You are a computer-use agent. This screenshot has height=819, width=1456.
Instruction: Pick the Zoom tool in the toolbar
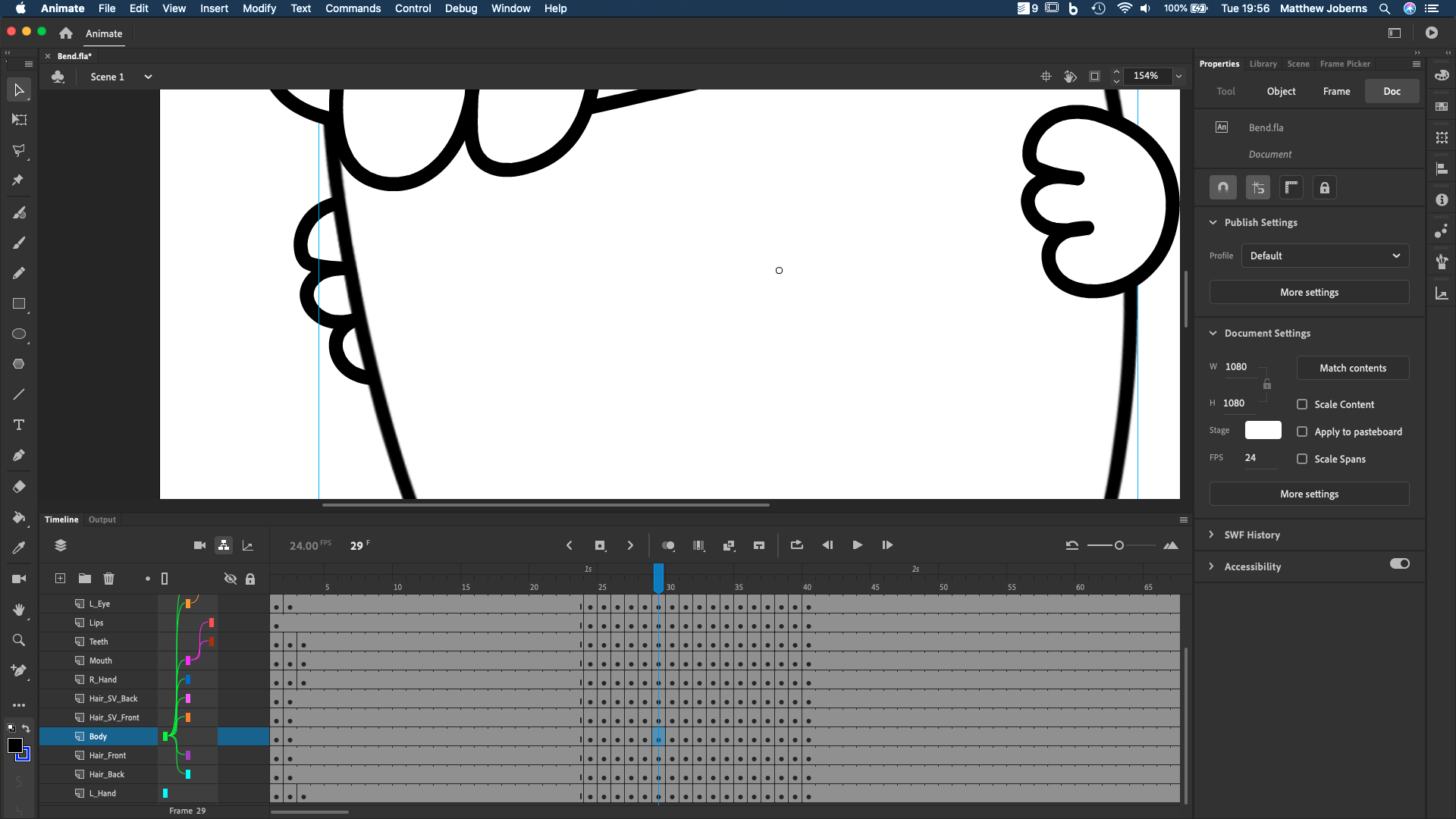[x=19, y=640]
